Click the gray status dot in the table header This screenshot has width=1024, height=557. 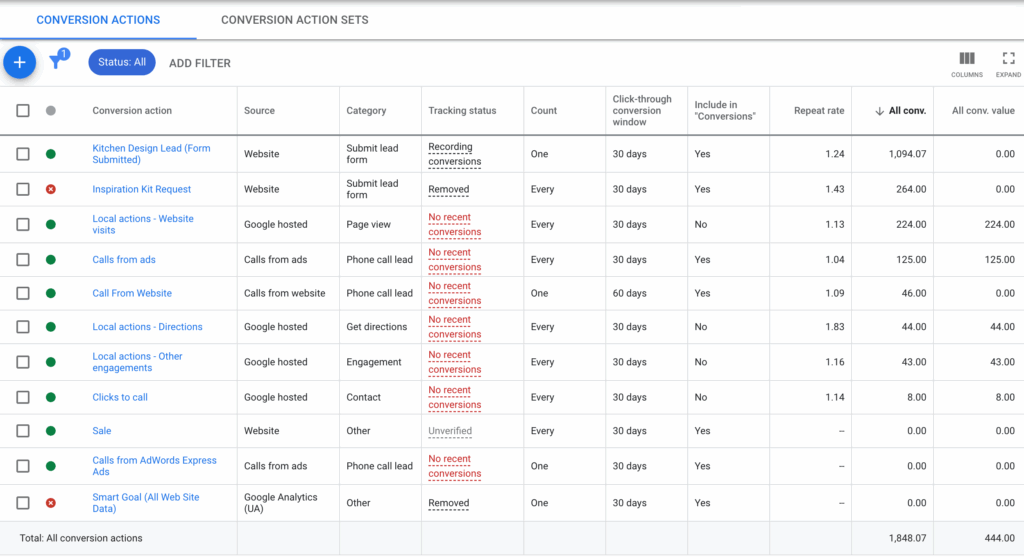(x=51, y=111)
